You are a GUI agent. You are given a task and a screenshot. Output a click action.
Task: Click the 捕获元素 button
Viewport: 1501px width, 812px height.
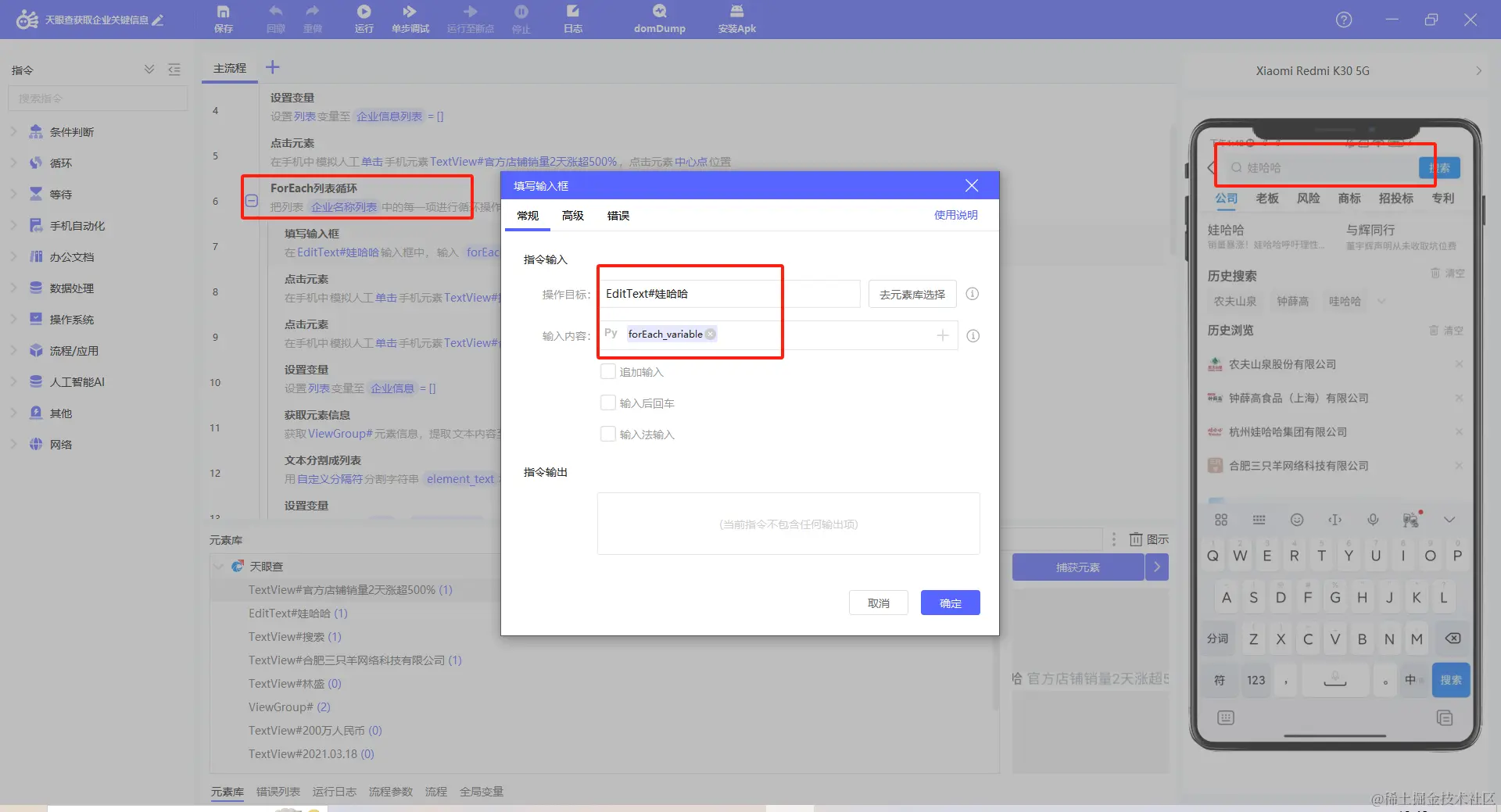pyautogui.click(x=1078, y=567)
